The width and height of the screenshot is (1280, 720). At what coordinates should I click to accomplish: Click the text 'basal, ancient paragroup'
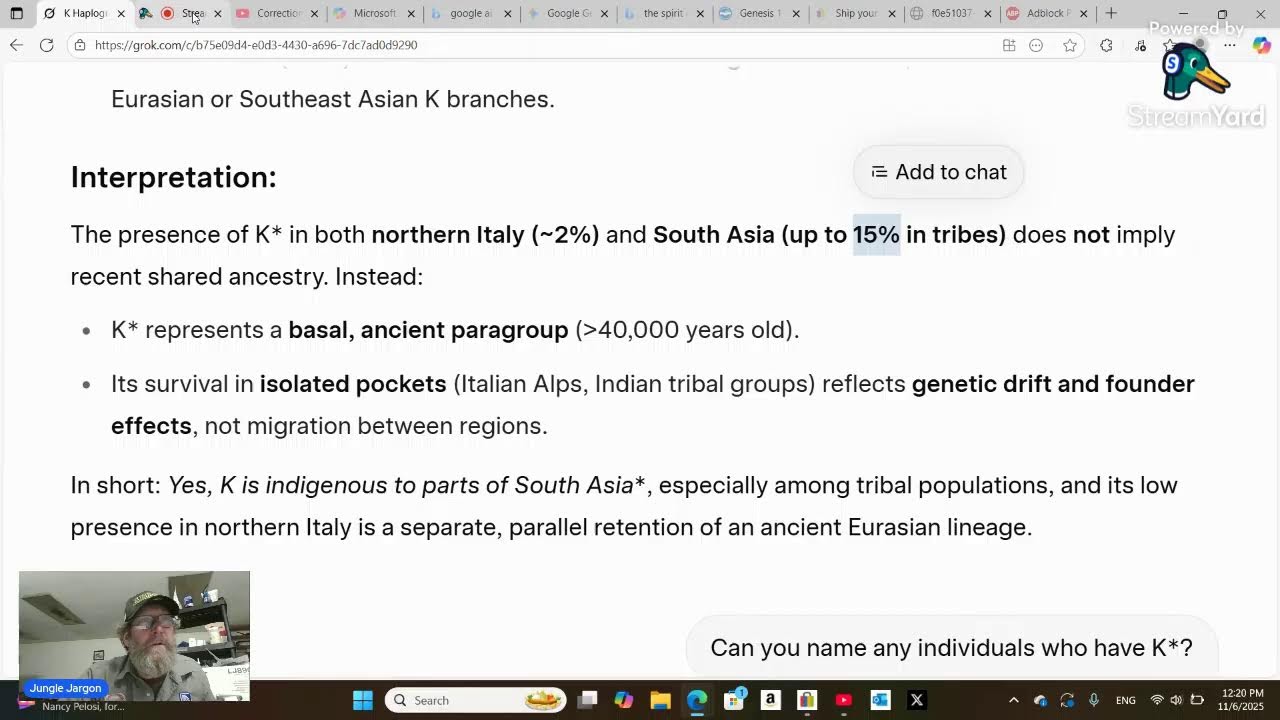[428, 330]
